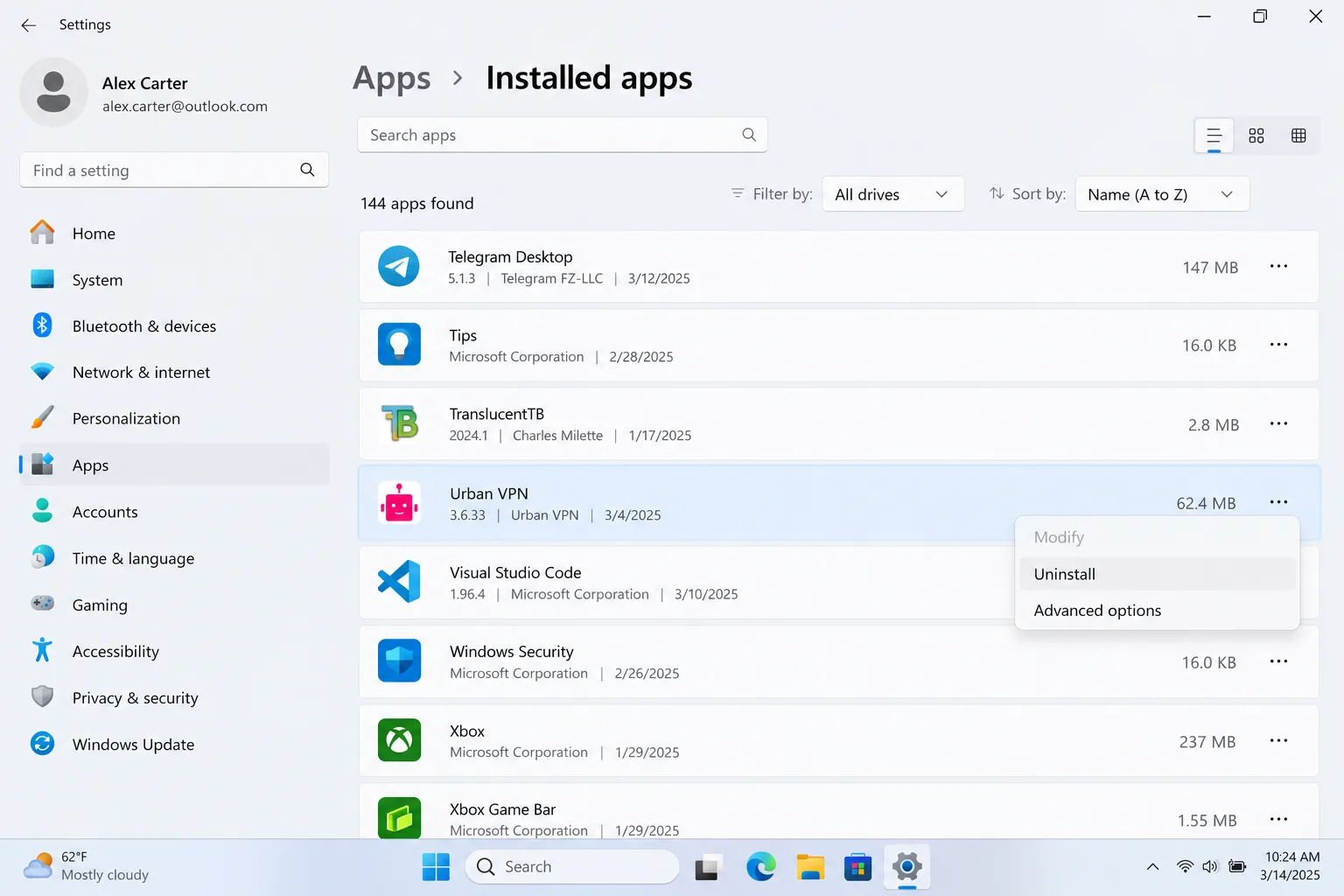This screenshot has width=1344, height=896.
Task: Open the clock showing 10:24 AM
Action: 1291,866
